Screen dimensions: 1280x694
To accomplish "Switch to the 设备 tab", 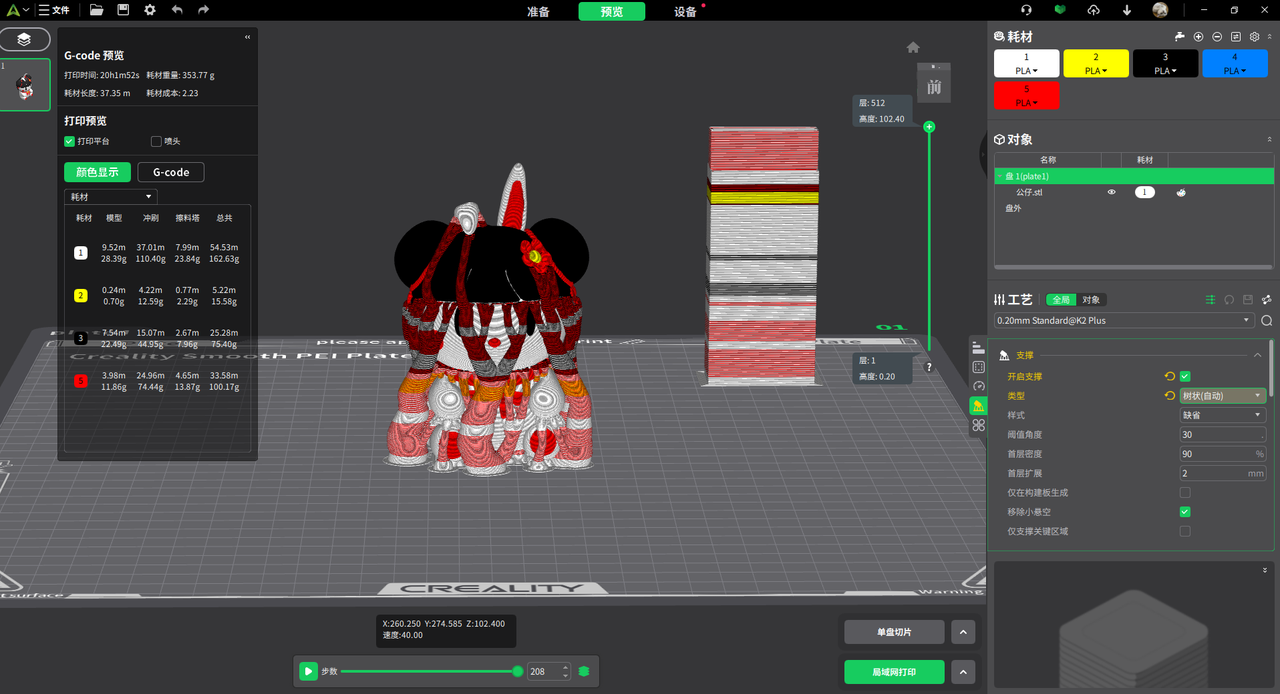I will 685,12.
